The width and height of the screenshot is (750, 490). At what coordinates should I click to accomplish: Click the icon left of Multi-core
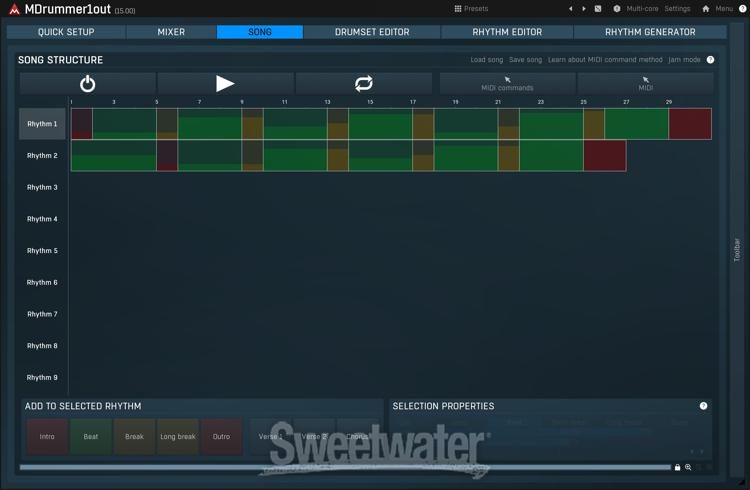tap(617, 9)
